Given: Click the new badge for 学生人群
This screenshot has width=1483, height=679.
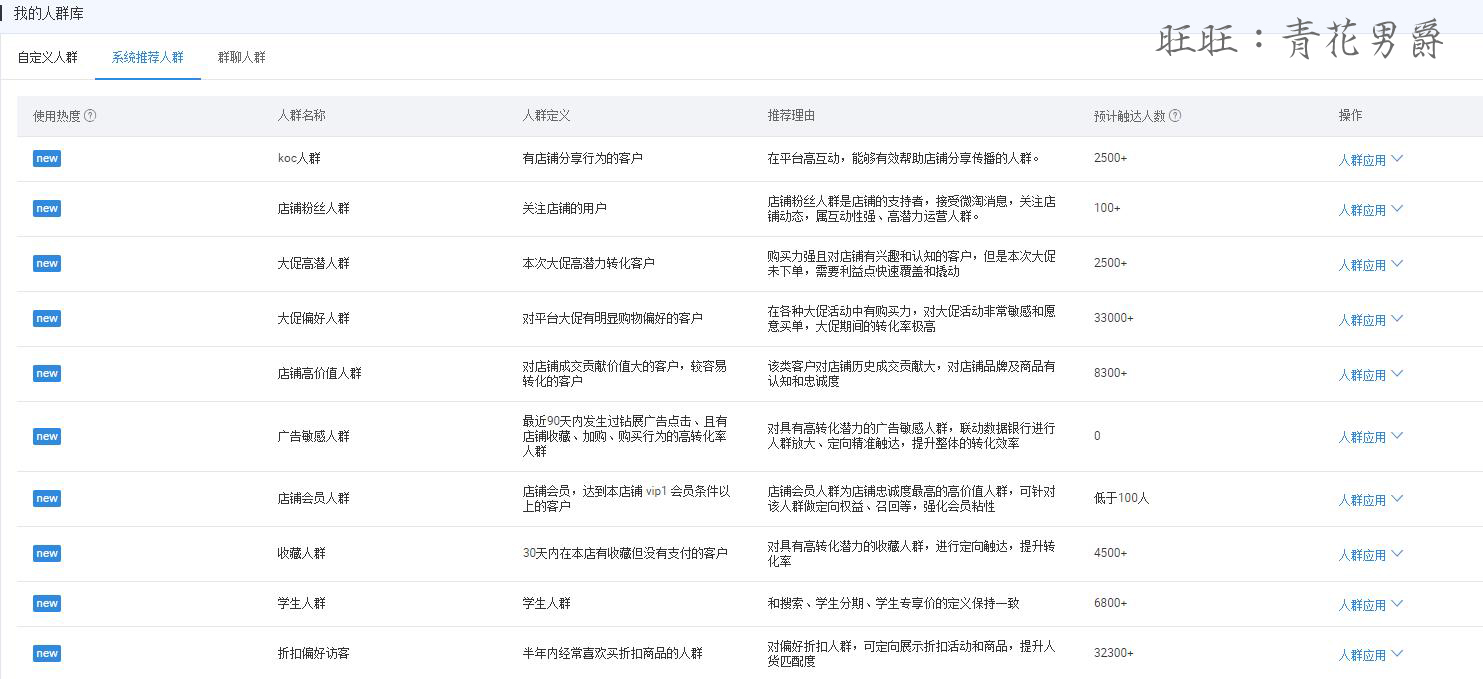Looking at the screenshot, I should click(47, 604).
